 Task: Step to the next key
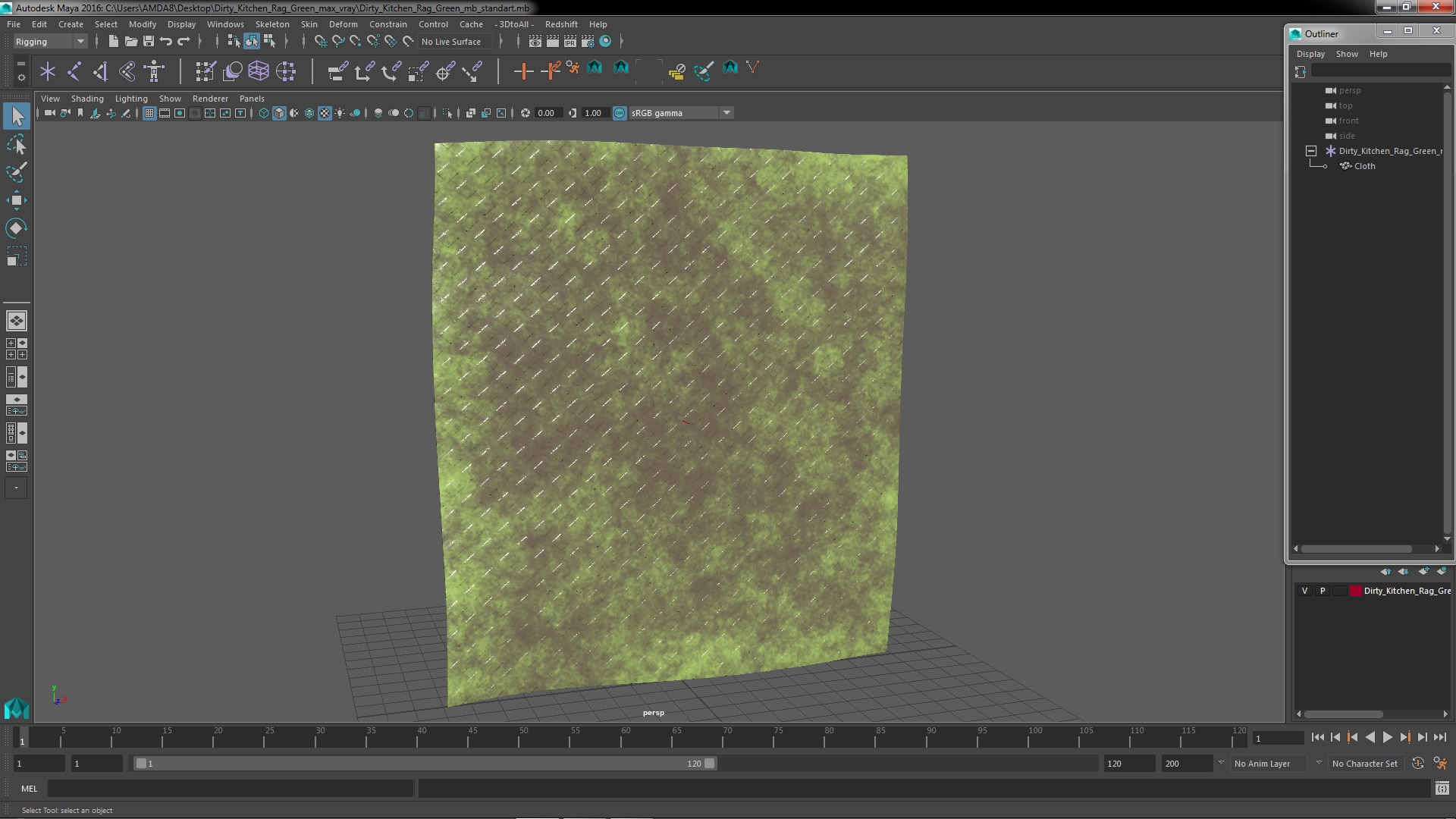[1404, 737]
